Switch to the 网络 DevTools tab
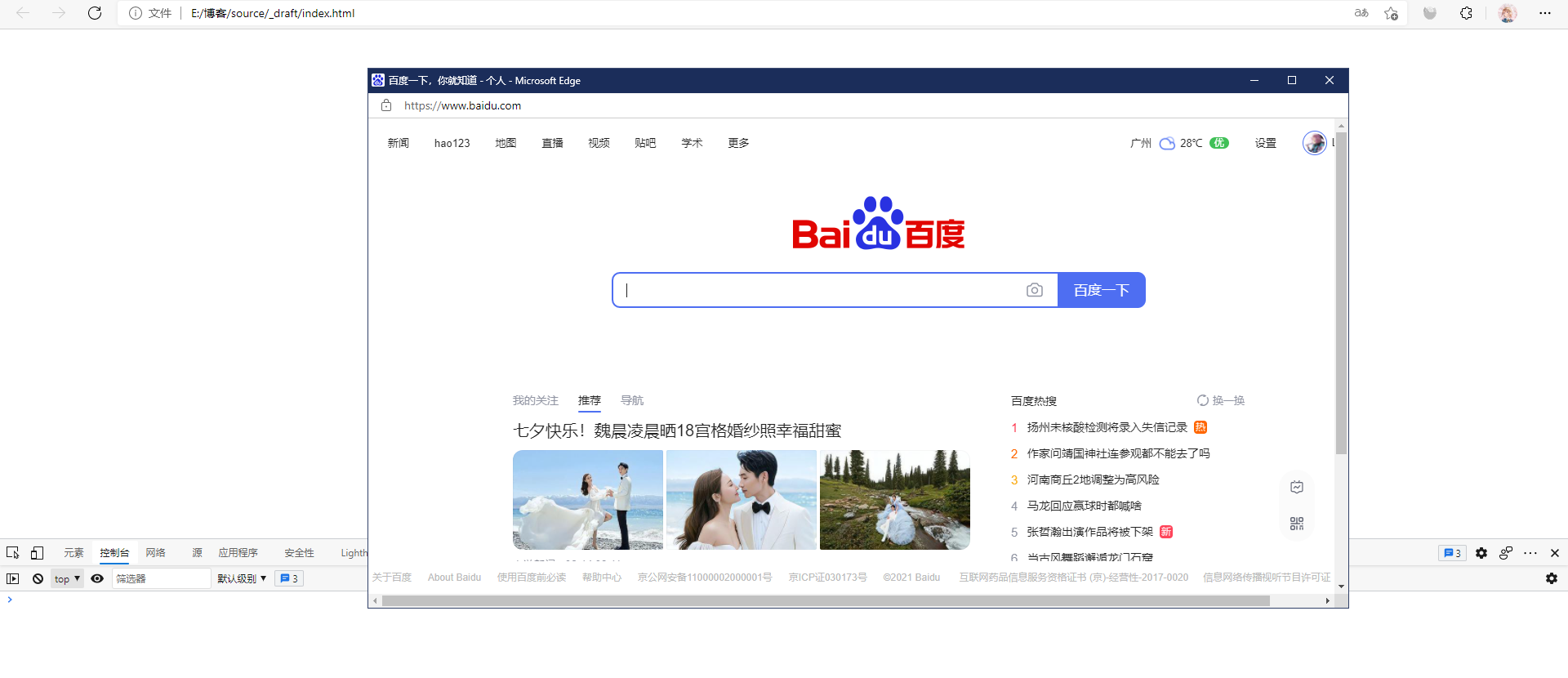The image size is (1568, 678). [156, 553]
